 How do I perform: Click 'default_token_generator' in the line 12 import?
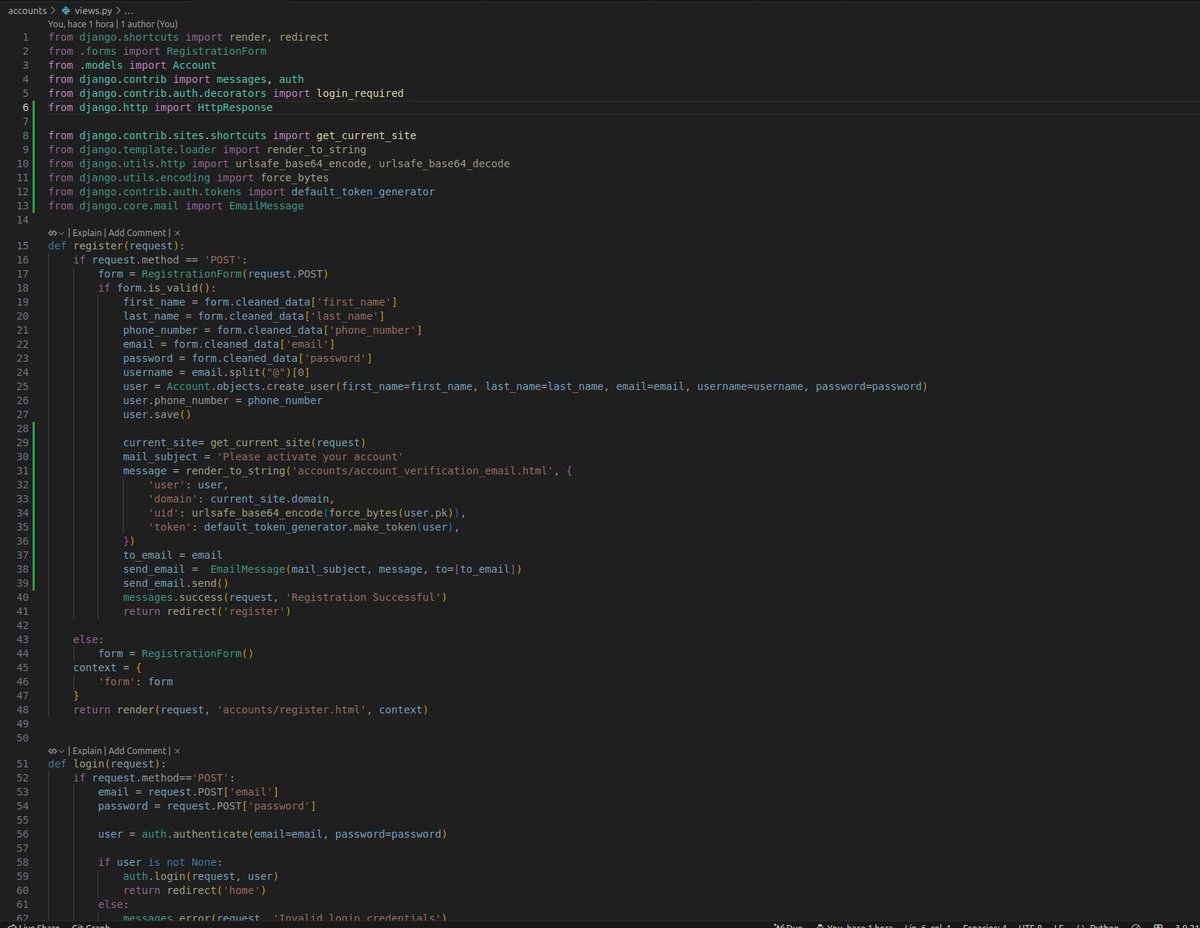pos(363,191)
